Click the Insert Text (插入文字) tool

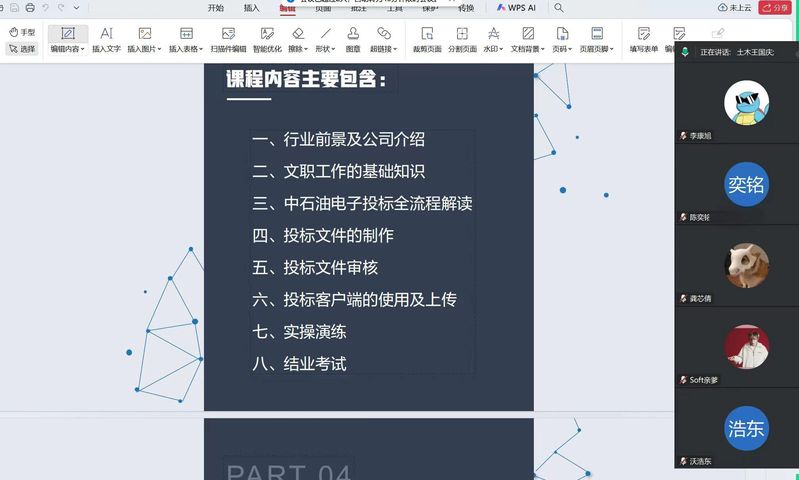[x=106, y=39]
